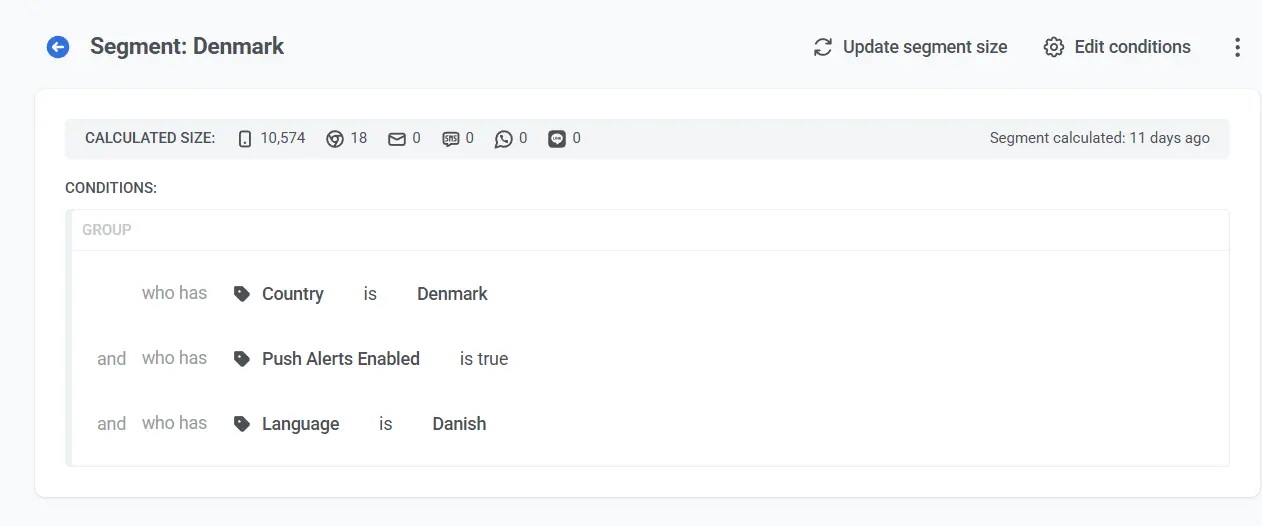The height and width of the screenshot is (526, 1262).
Task: Click the blue back arrow icon
Action: (x=58, y=47)
